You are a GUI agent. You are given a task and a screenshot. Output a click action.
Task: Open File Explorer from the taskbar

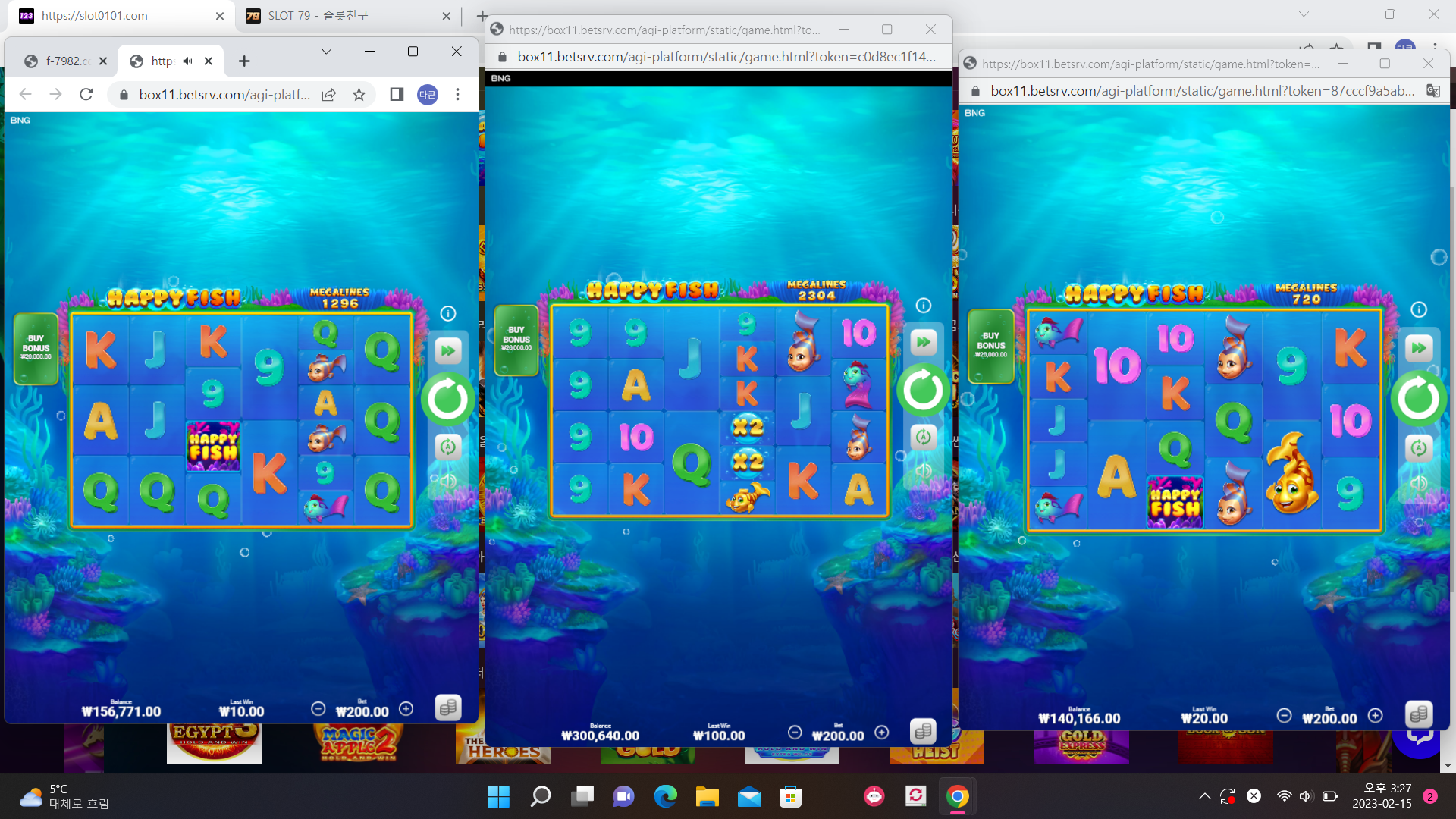tap(708, 796)
